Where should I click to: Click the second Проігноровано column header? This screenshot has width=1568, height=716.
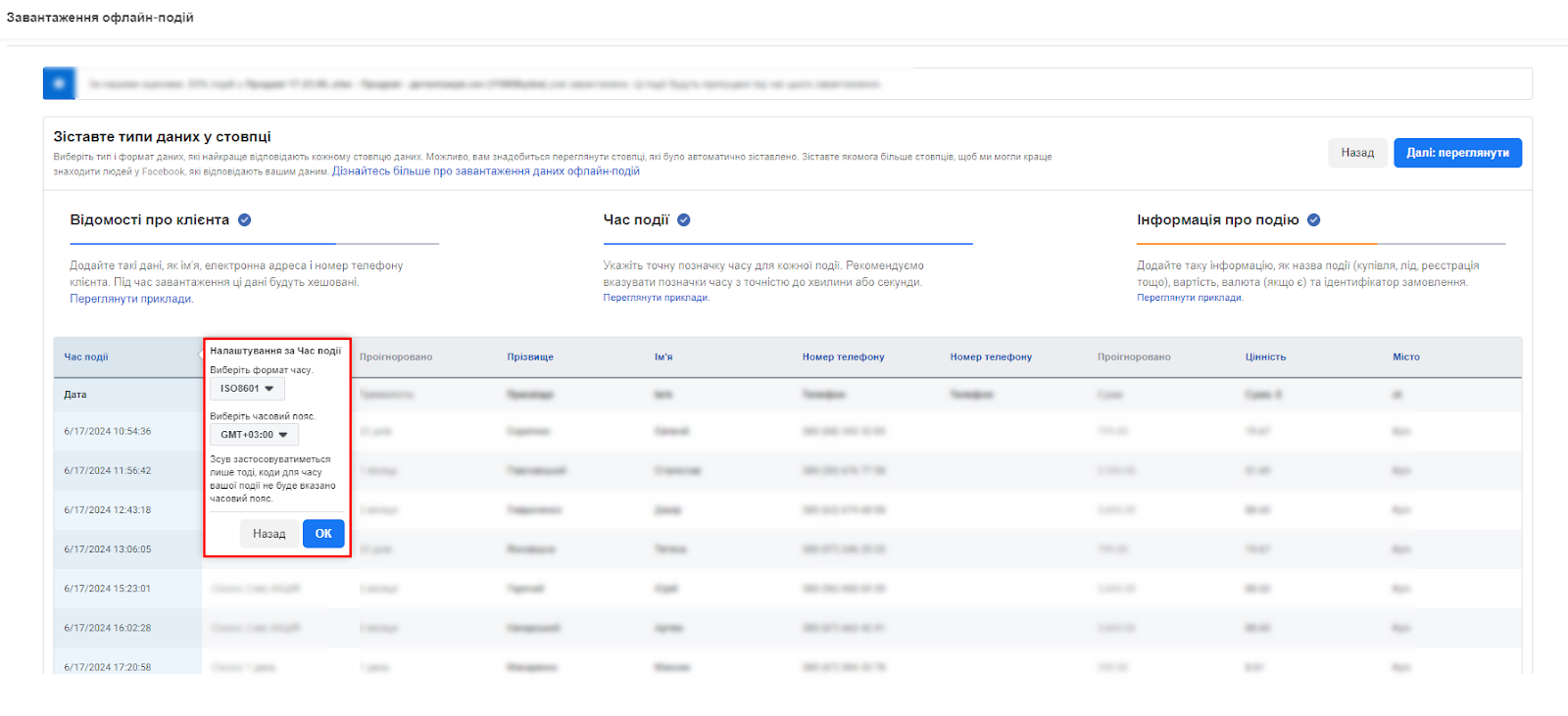[x=1134, y=358]
